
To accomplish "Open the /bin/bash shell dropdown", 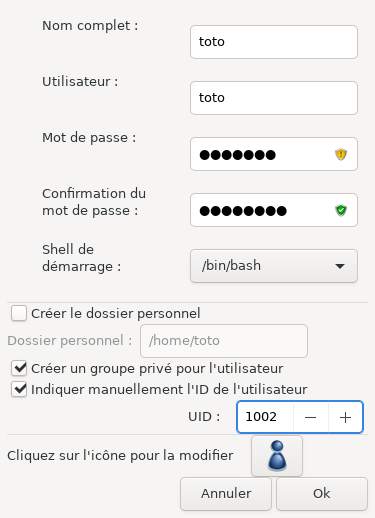I will (x=274, y=266).
